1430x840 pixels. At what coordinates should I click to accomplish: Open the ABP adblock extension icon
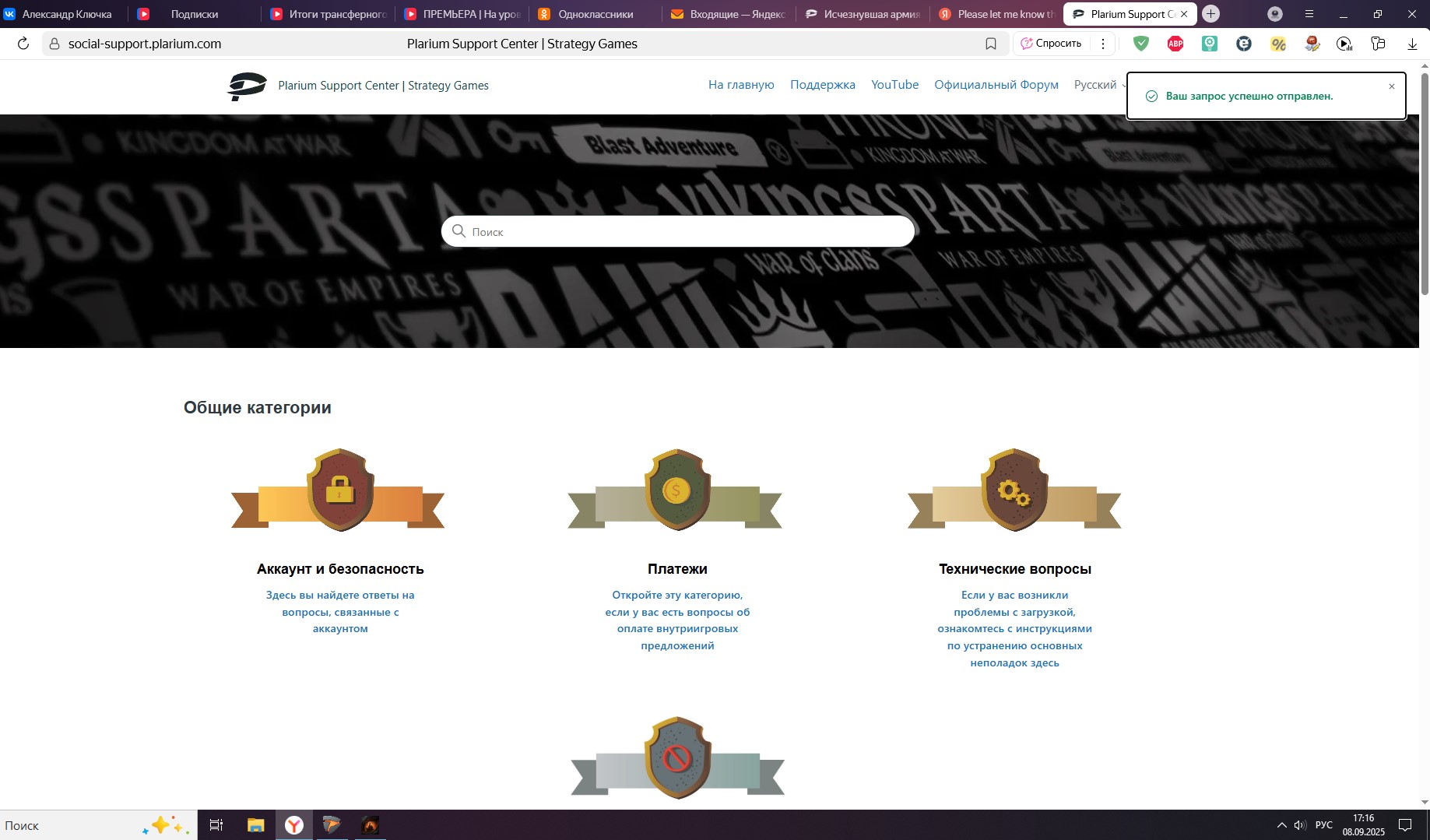pyautogui.click(x=1175, y=44)
